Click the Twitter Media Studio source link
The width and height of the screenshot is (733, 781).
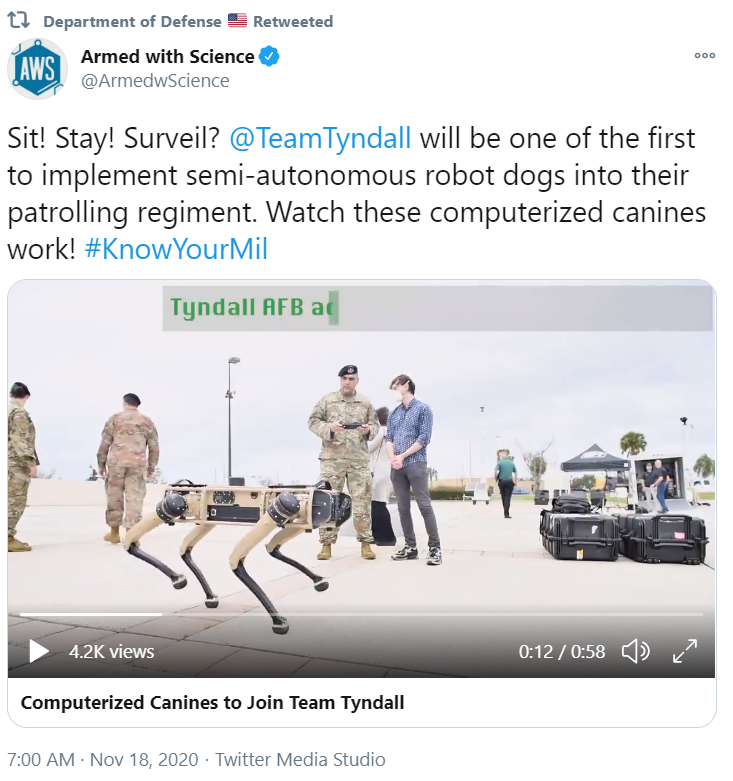point(300,760)
